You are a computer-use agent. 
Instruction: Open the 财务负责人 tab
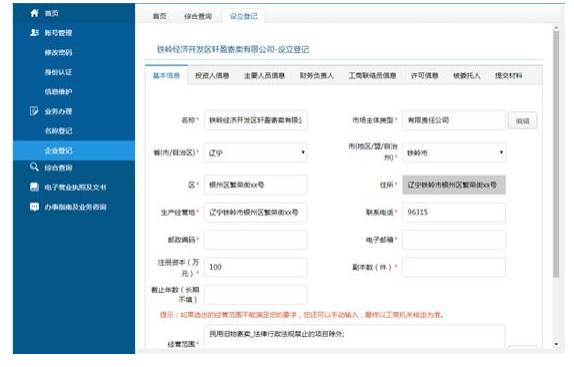pyautogui.click(x=316, y=75)
